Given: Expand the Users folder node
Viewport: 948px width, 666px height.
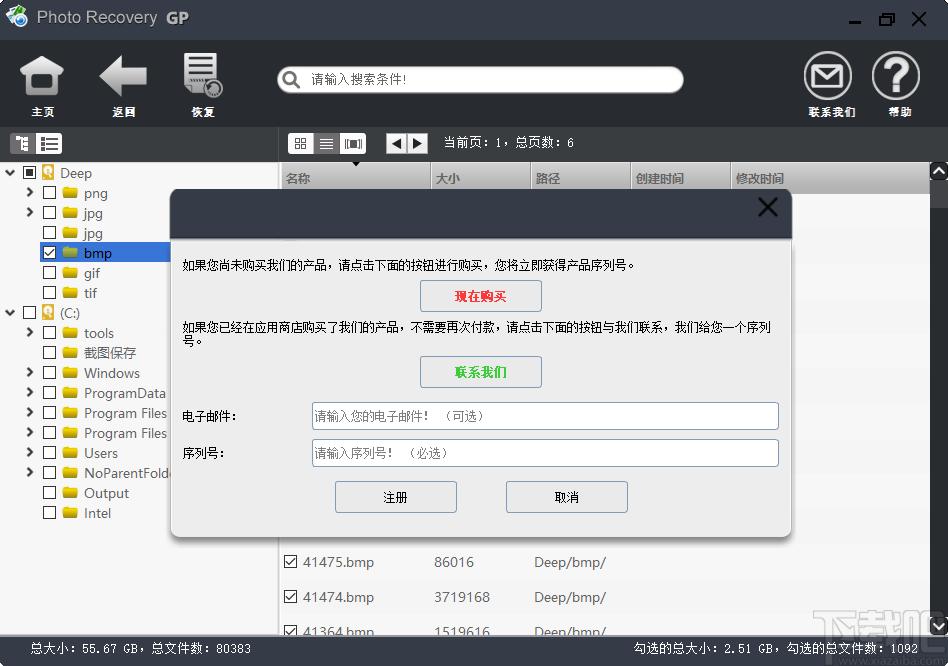Looking at the screenshot, I should (30, 452).
